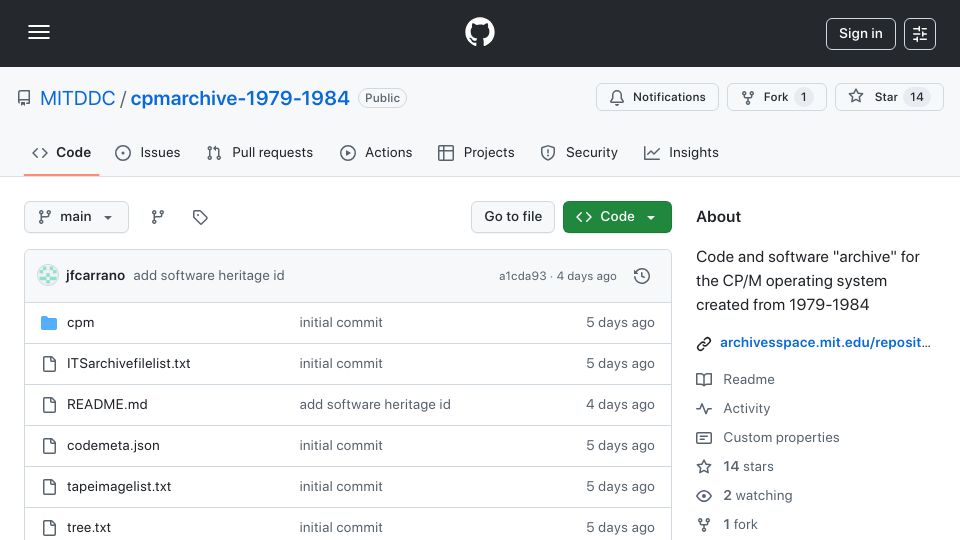The height and width of the screenshot is (540, 960).
Task: Click the link chain icon in About
Action: click(x=704, y=343)
